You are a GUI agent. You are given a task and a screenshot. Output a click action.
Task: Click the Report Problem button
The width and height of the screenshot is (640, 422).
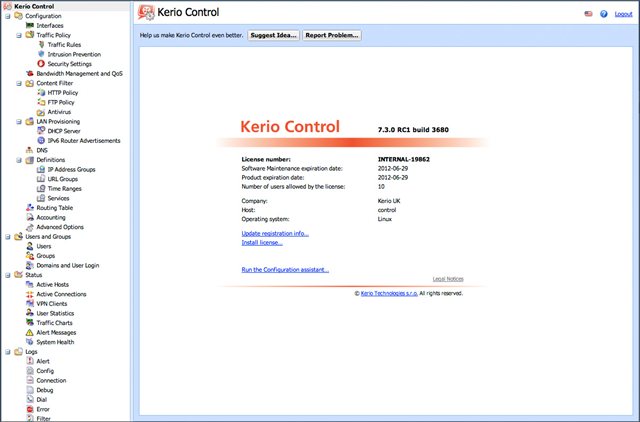point(332,35)
